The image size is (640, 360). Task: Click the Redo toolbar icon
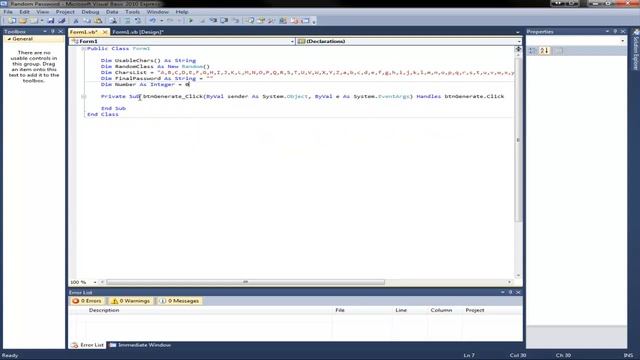[x=170, y=20]
